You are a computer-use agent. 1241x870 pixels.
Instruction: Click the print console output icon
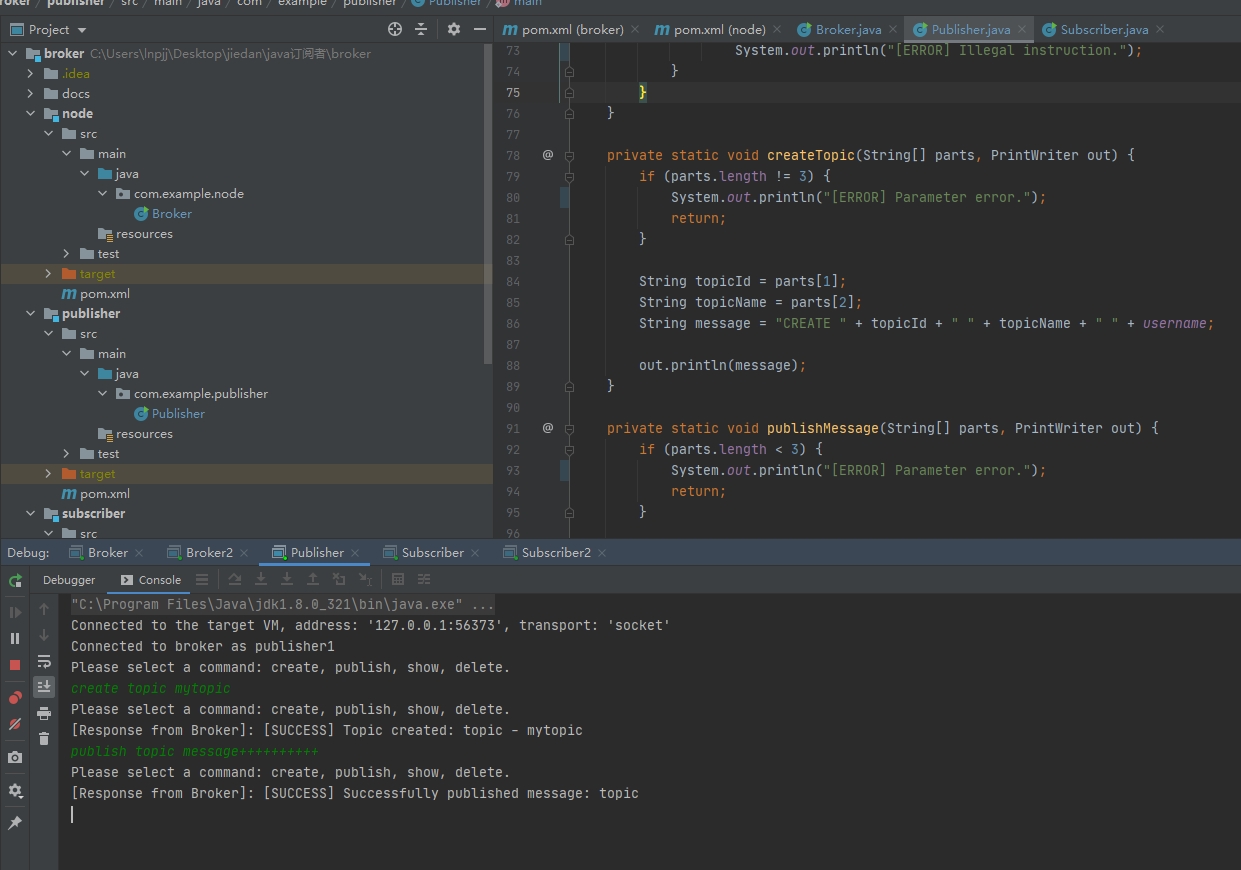pos(44,713)
